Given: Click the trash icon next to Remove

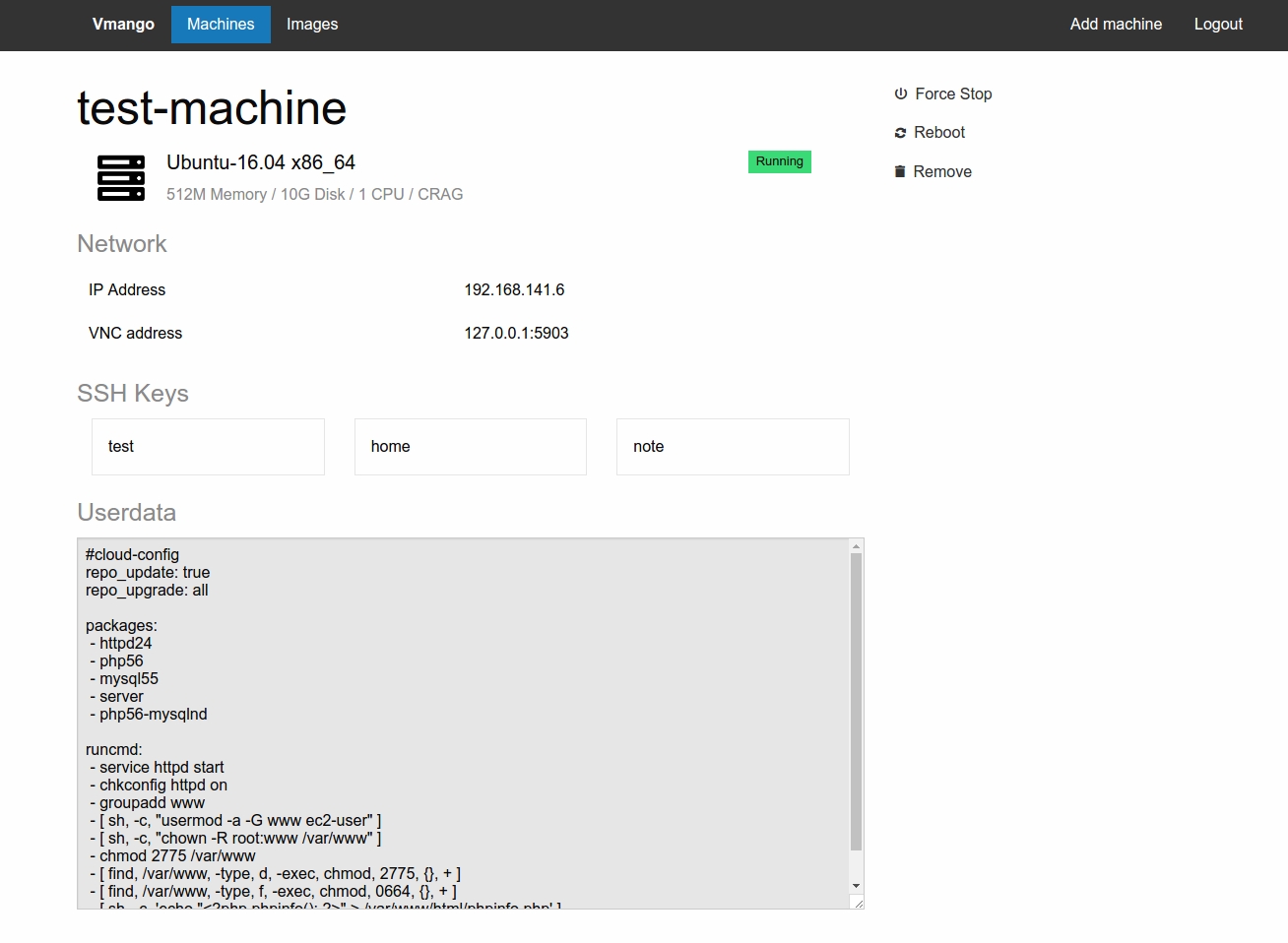Looking at the screenshot, I should pos(899,171).
